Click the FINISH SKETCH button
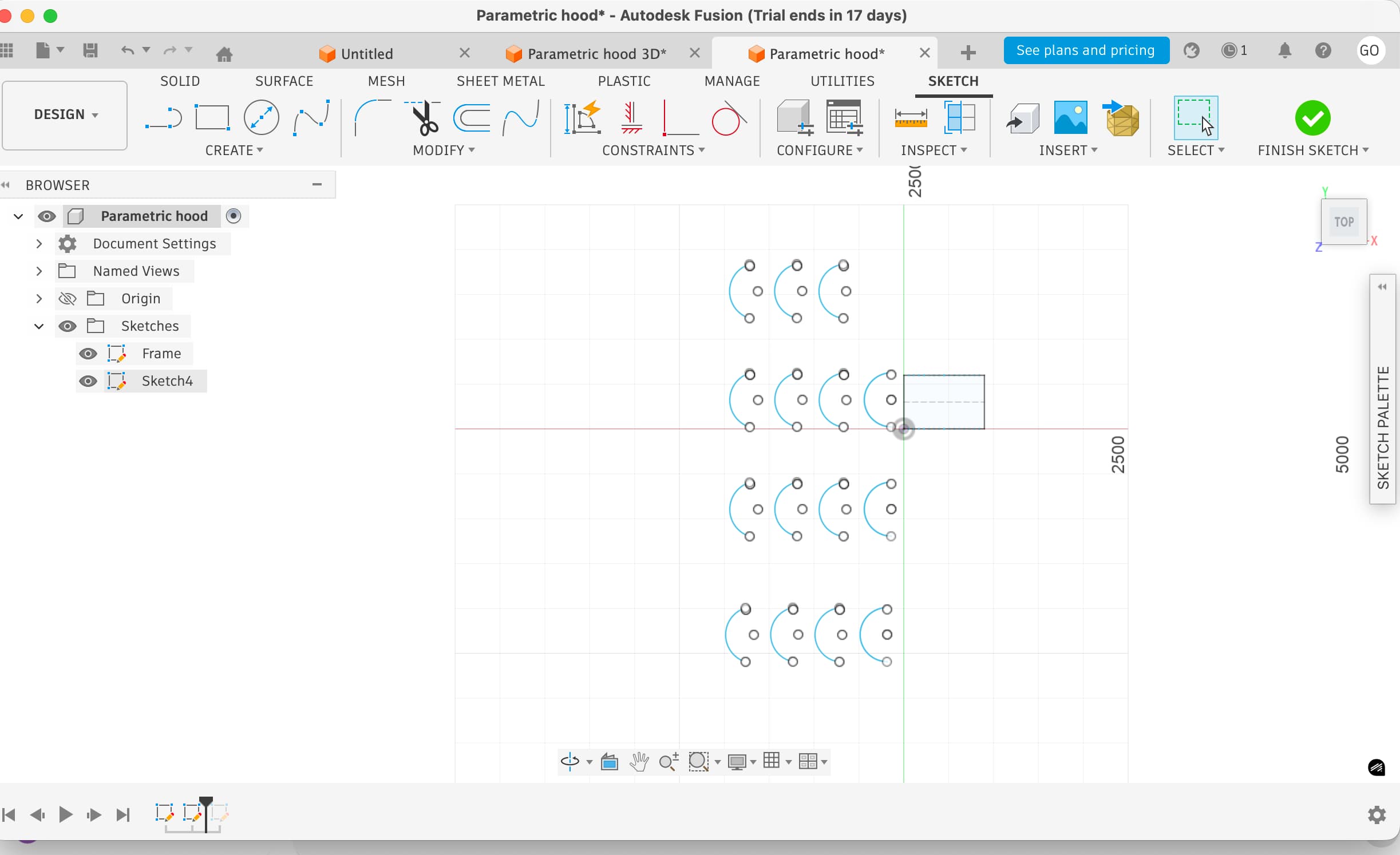This screenshot has height=855, width=1400. coord(1312,118)
